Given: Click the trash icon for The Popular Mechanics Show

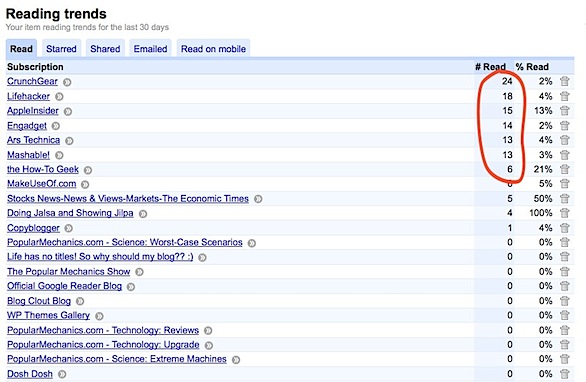Looking at the screenshot, I should (565, 272).
